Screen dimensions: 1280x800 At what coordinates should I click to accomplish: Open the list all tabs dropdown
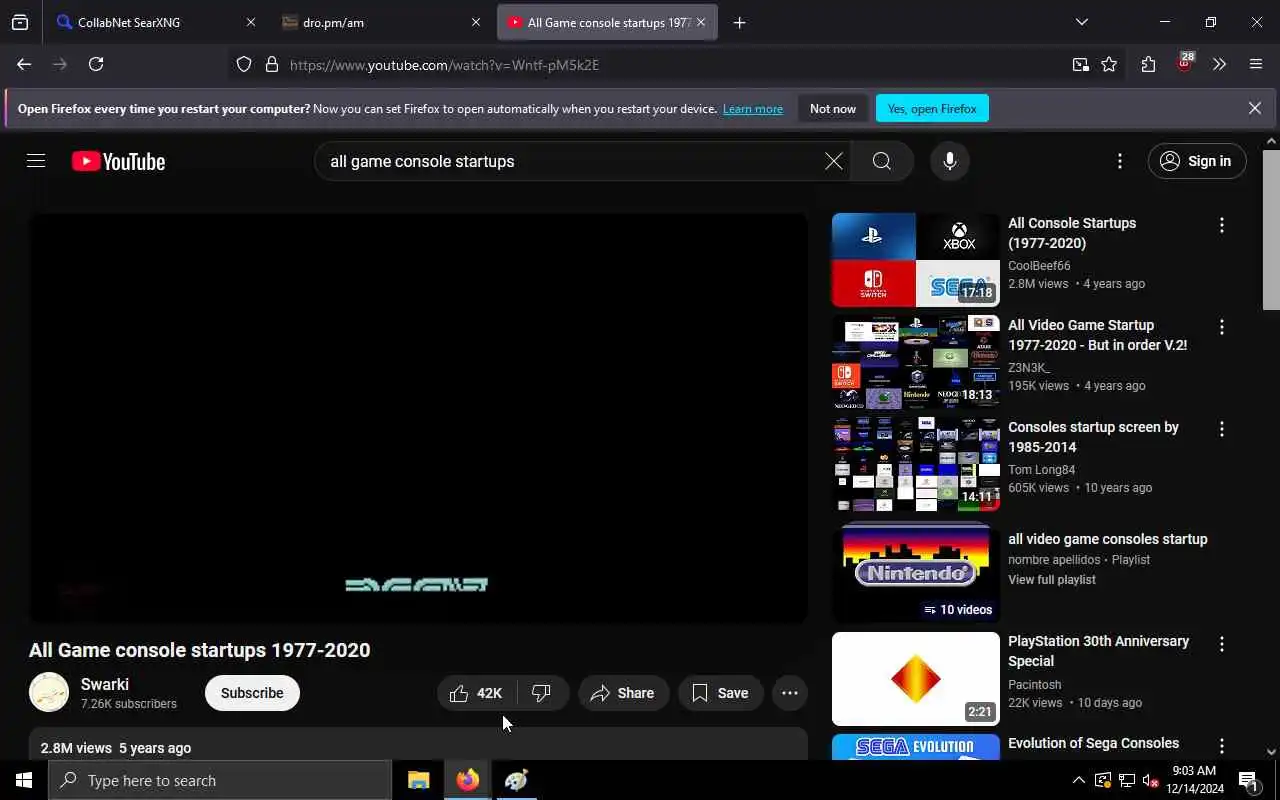click(x=1081, y=22)
